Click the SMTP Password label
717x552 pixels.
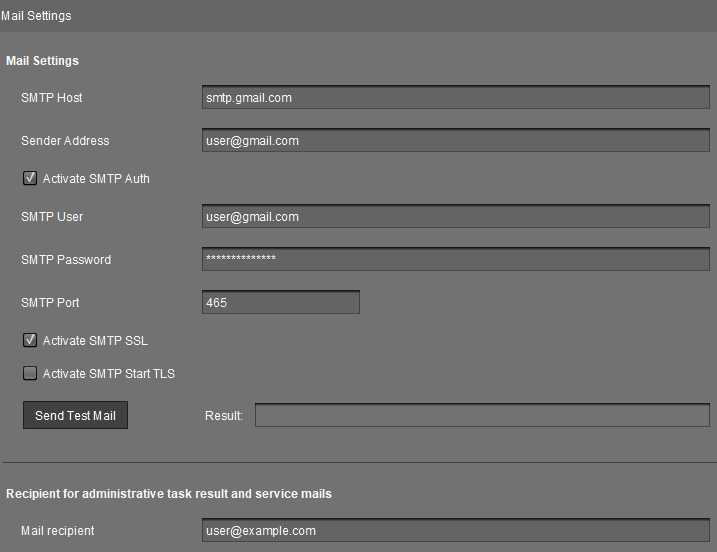click(66, 260)
